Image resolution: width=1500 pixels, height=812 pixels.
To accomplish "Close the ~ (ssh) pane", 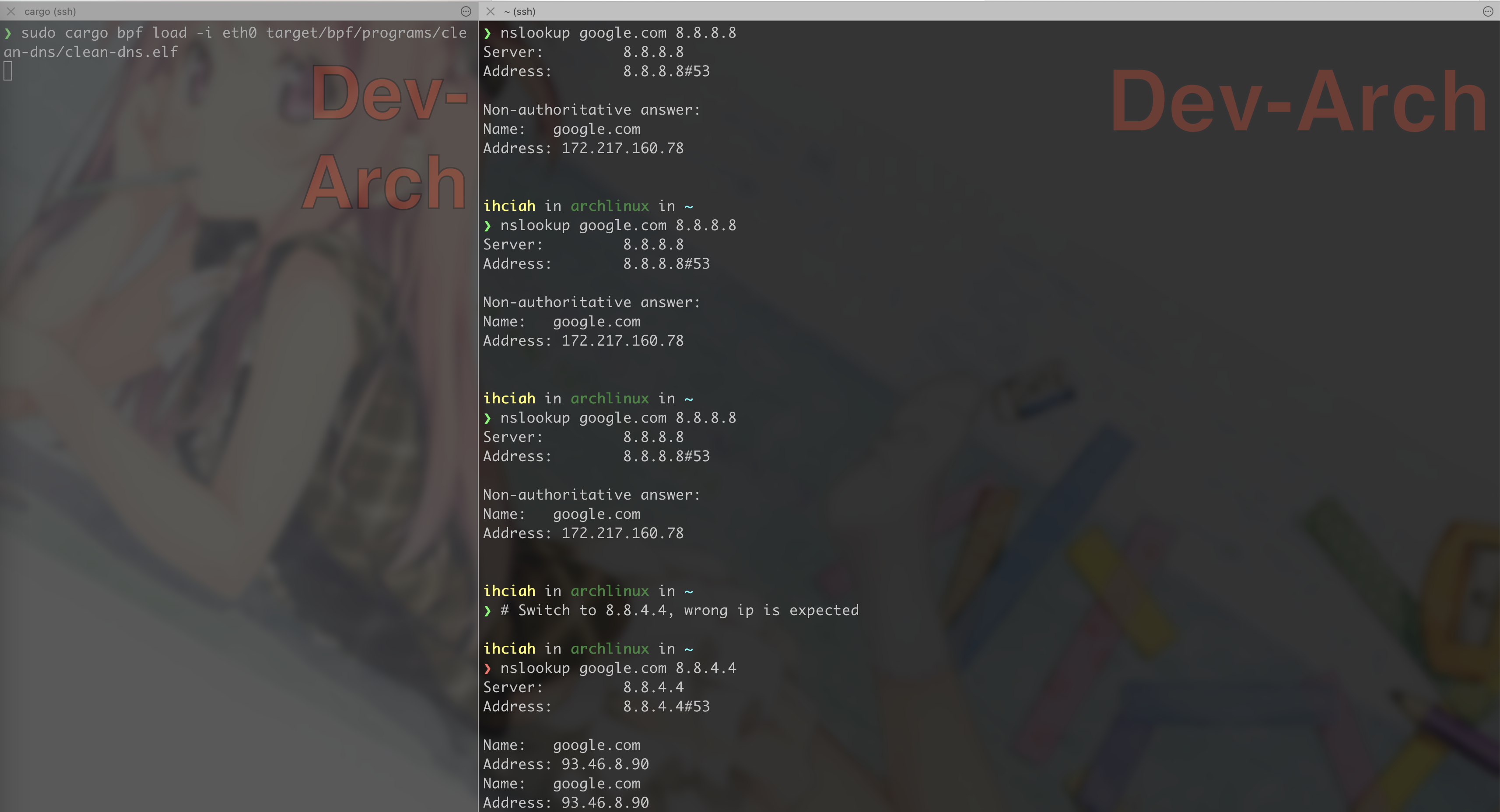I will point(490,11).
